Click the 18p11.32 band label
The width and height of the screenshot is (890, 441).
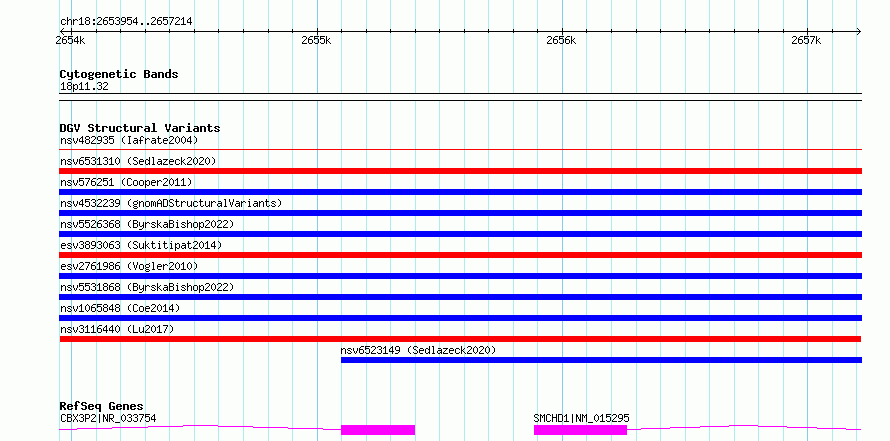(84, 87)
